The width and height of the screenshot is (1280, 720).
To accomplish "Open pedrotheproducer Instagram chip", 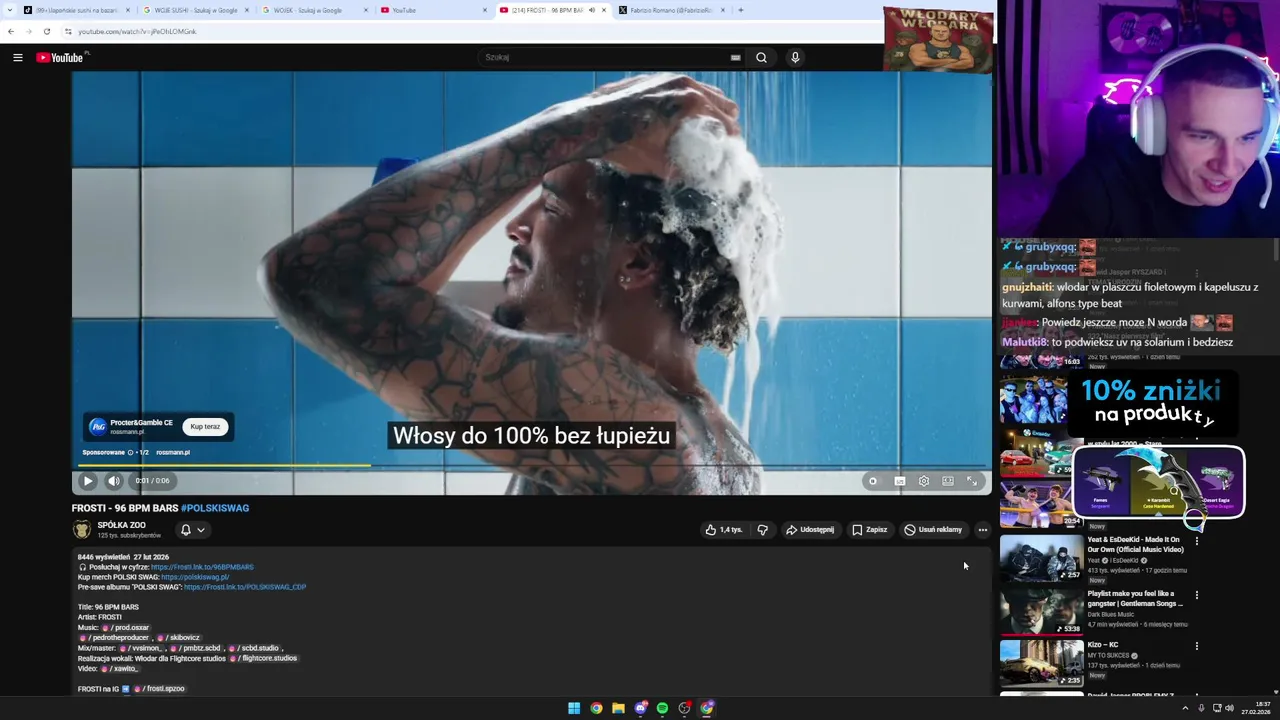I will coord(115,638).
